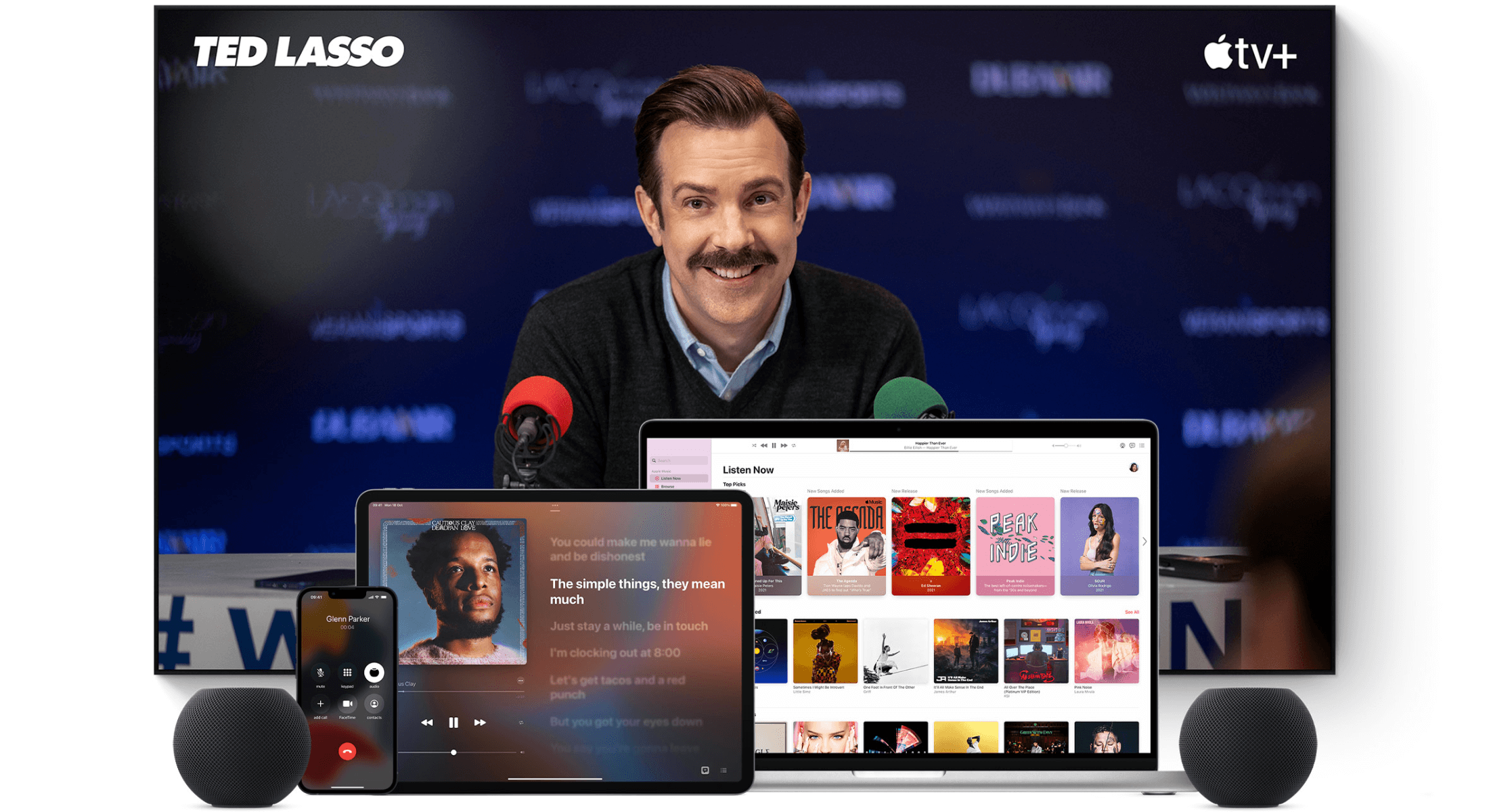
Task: Tap the add call plus icon
Action: point(320,704)
